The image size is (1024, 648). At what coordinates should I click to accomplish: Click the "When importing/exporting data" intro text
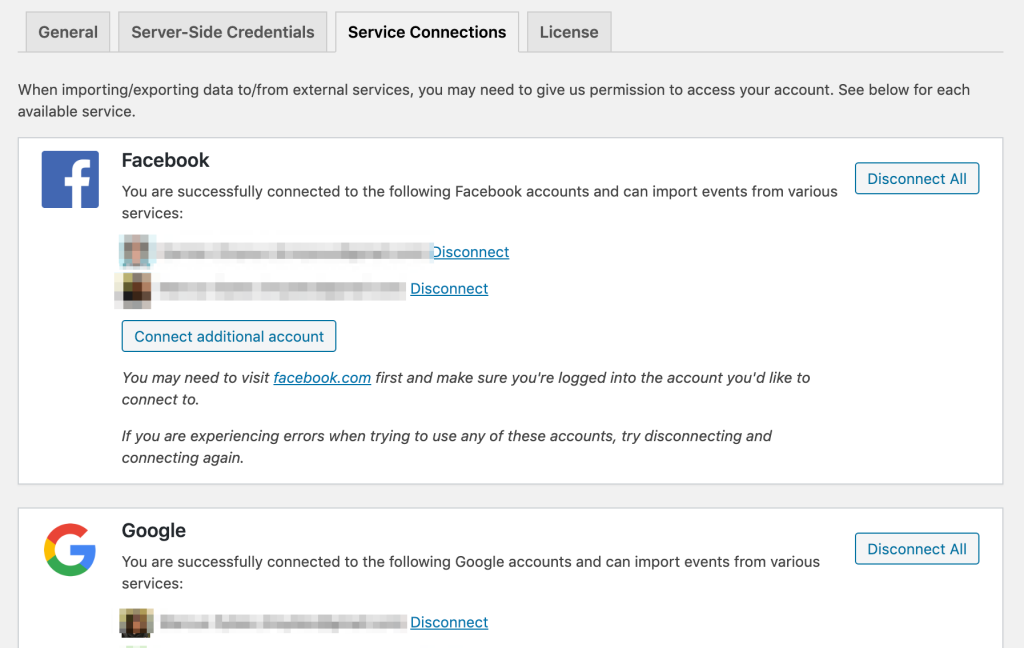coord(494,101)
